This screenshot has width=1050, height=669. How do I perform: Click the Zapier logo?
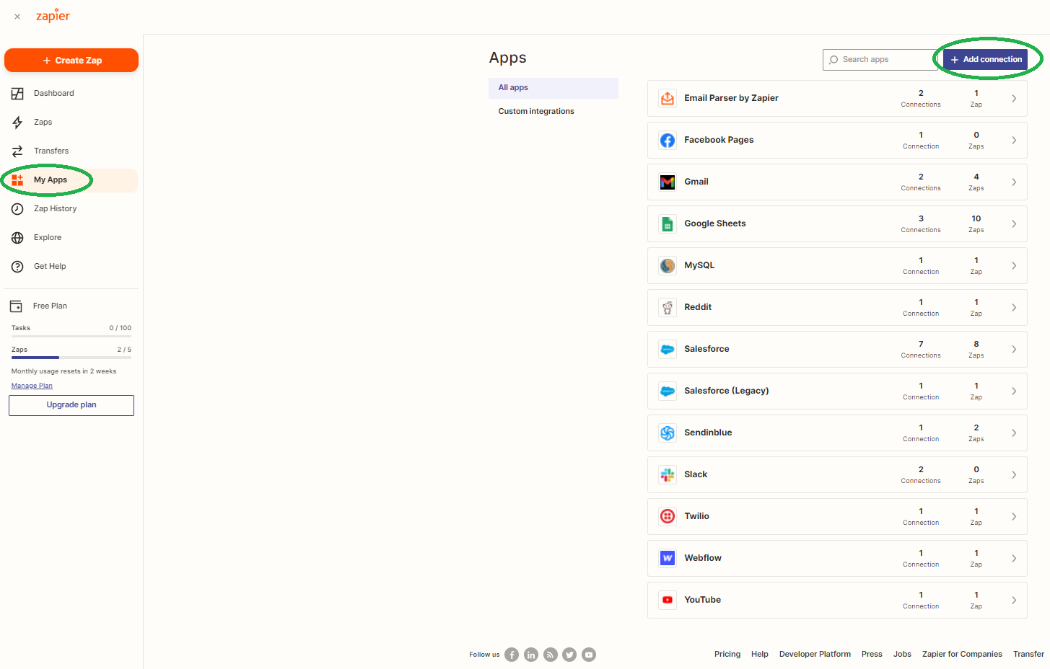[53, 16]
